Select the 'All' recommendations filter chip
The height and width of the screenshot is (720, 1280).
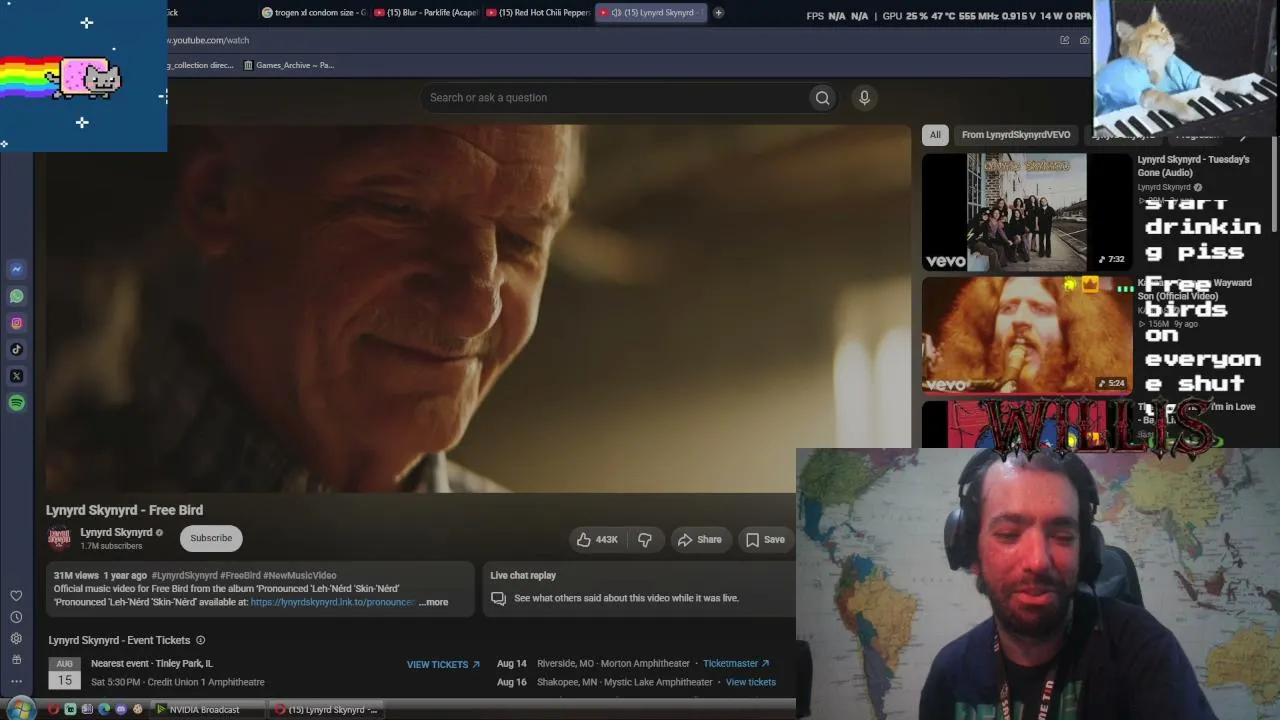935,135
